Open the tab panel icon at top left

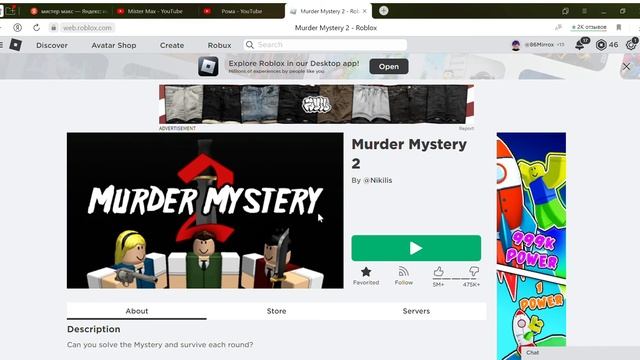(10, 11)
